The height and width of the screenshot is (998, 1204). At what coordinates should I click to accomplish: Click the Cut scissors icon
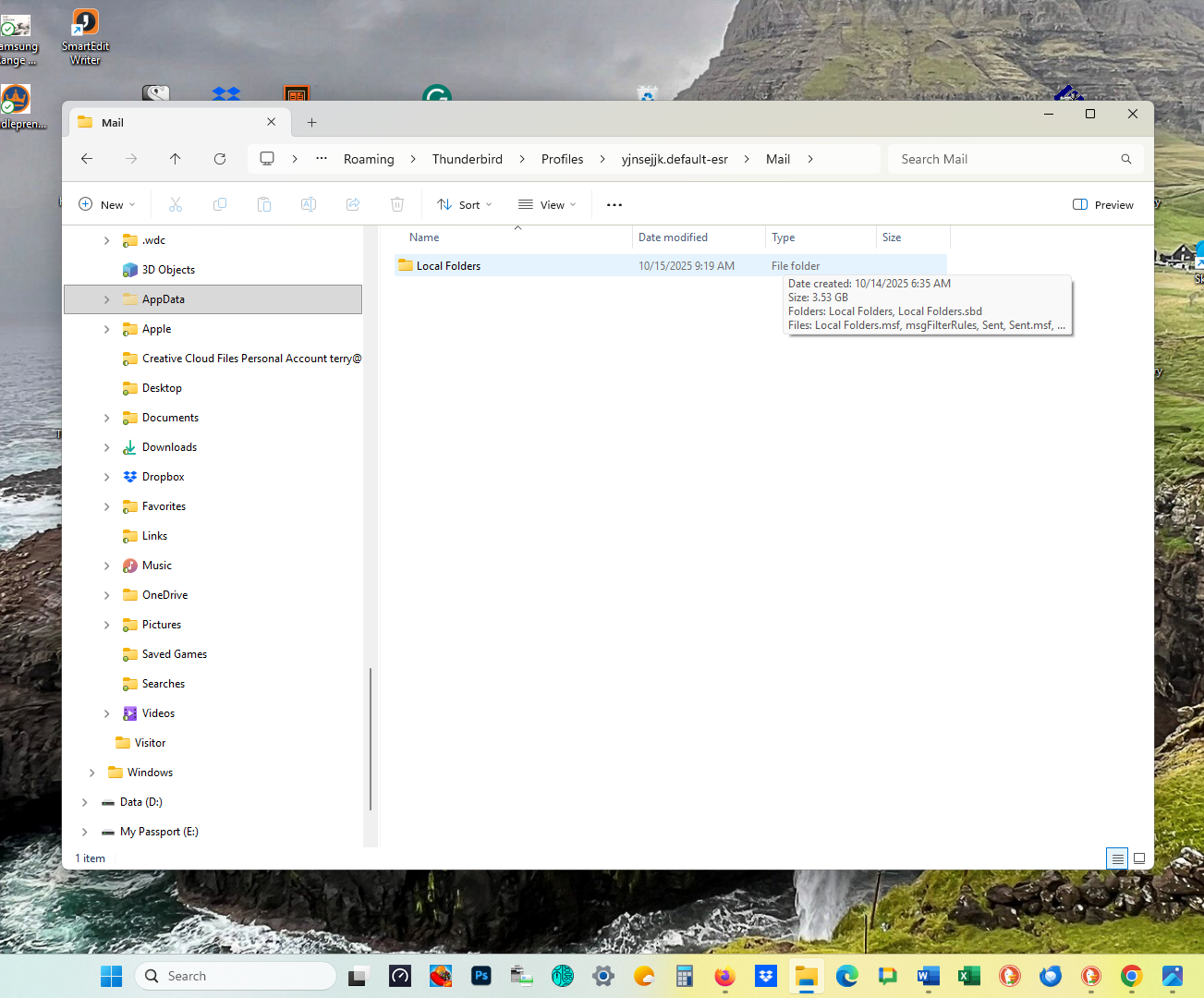(176, 205)
